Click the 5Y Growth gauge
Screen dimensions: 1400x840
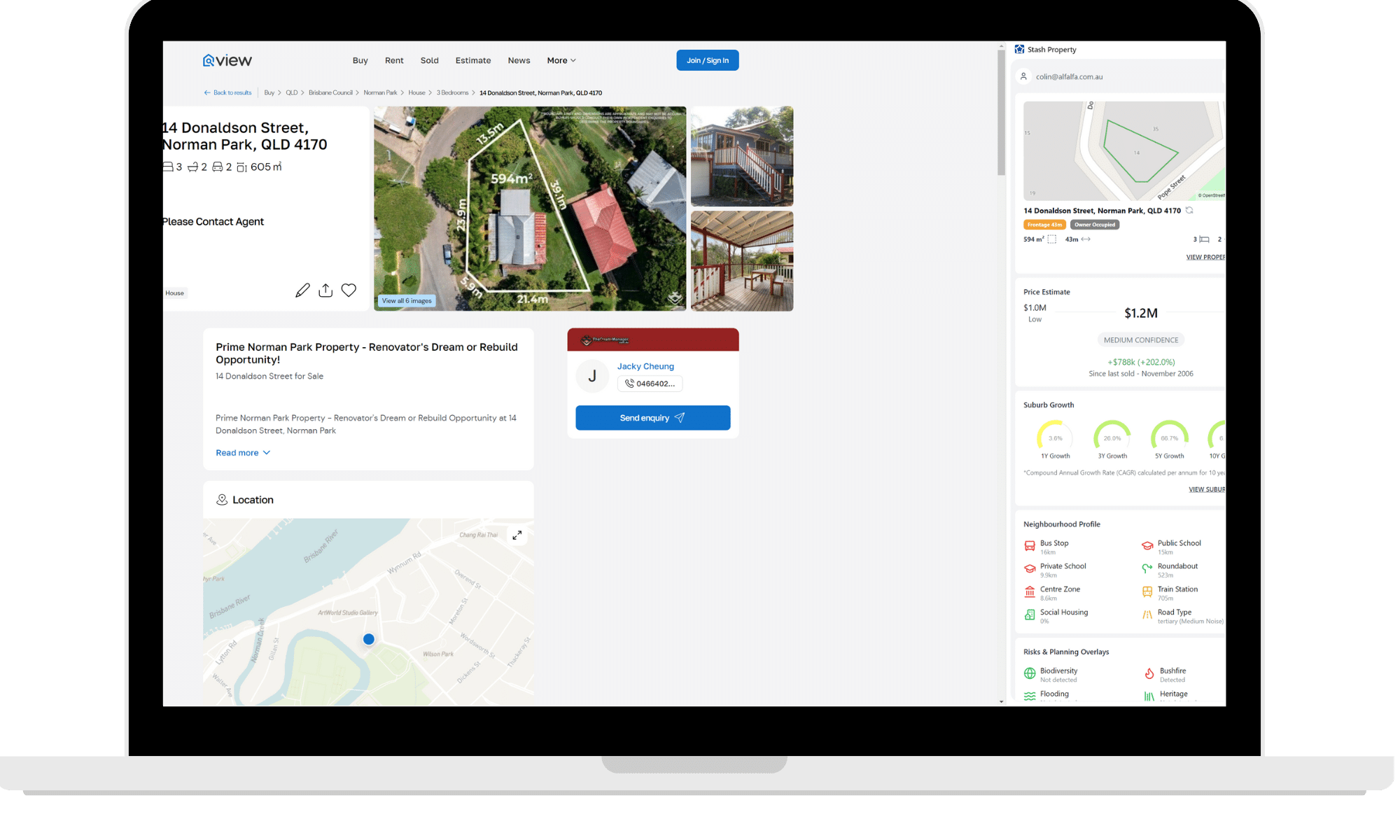[x=1170, y=439]
